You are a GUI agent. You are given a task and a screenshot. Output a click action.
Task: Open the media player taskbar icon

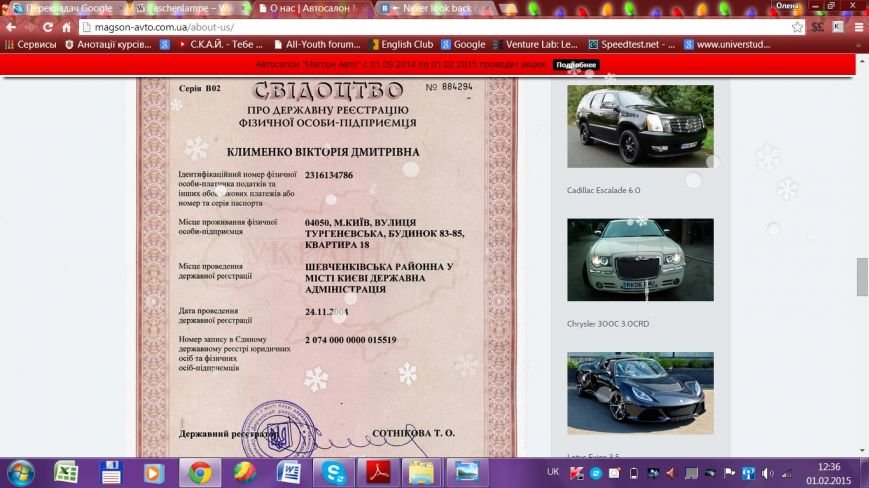coord(154,473)
